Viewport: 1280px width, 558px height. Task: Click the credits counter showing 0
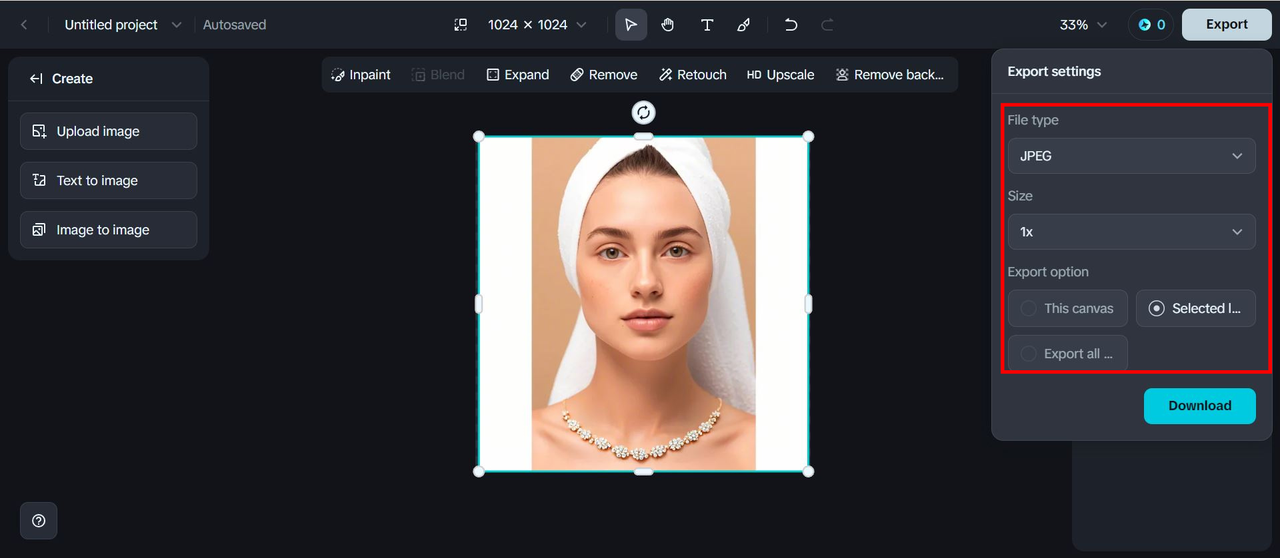pos(1151,25)
